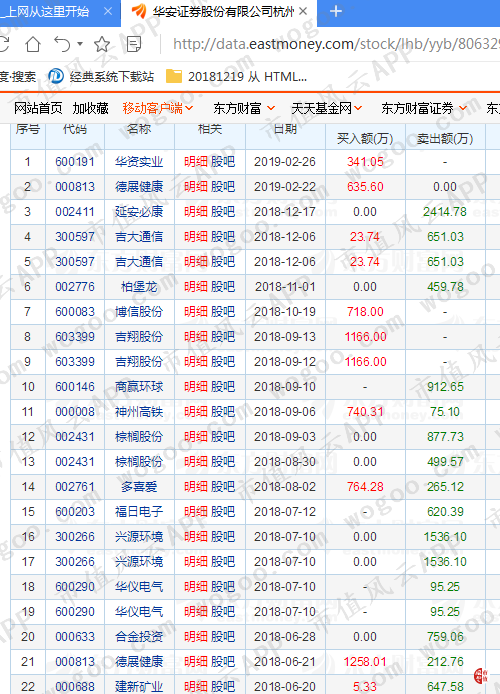The image size is (500, 694).
Task: Click the 卖出额(万) column header
Action: (445, 139)
